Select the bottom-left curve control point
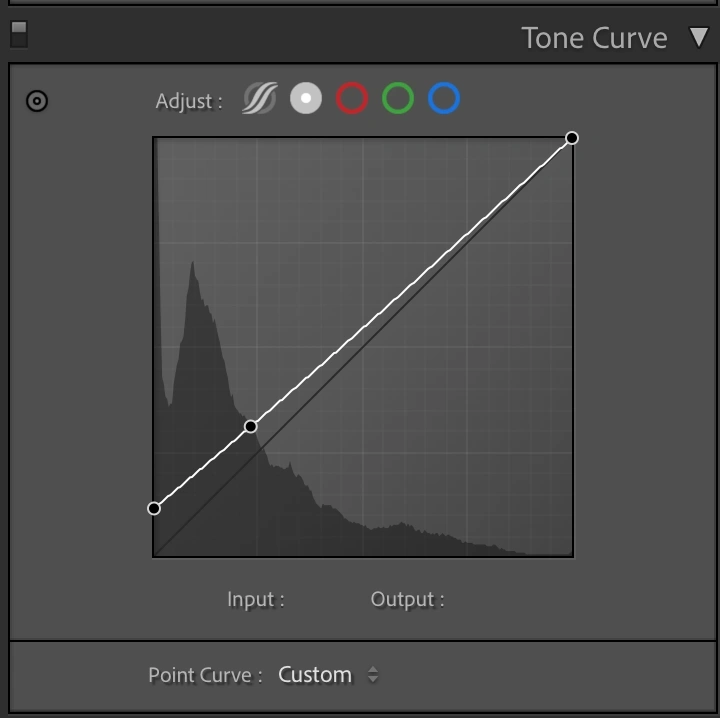 click(154, 508)
